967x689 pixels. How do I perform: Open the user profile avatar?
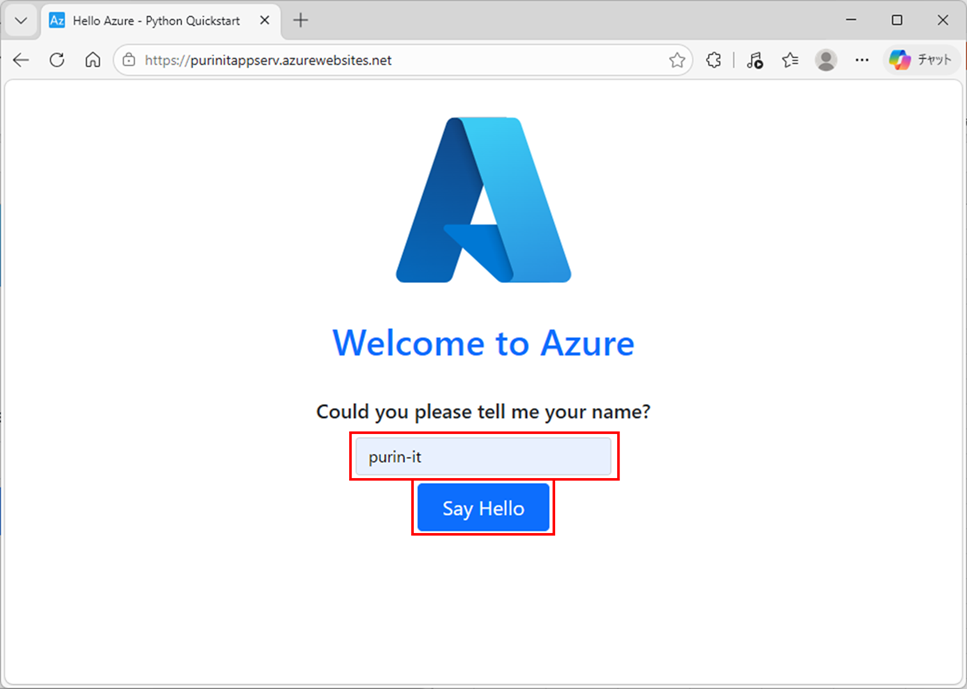pos(826,60)
